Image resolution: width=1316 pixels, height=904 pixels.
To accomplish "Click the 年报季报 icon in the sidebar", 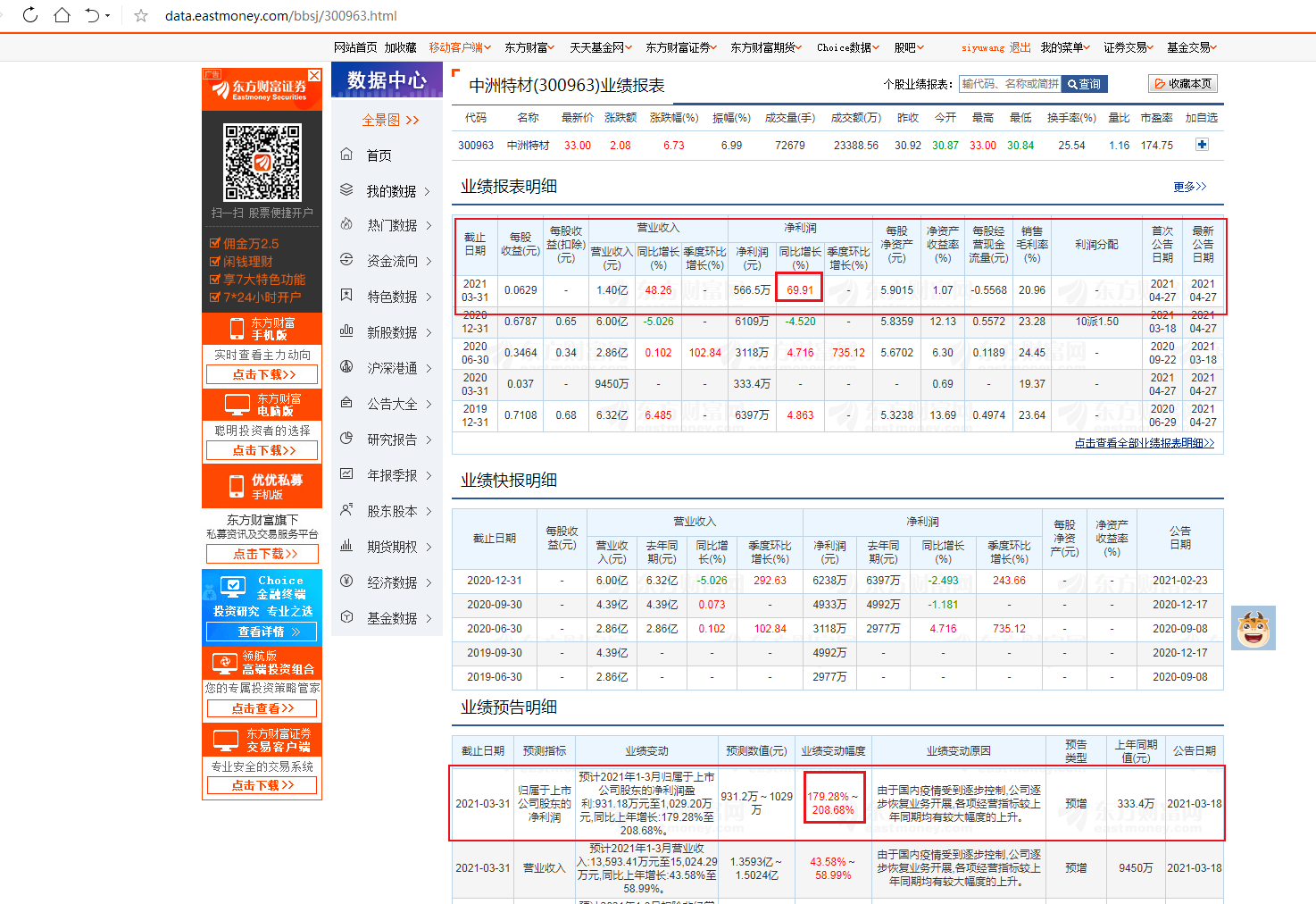I will pos(346,474).
